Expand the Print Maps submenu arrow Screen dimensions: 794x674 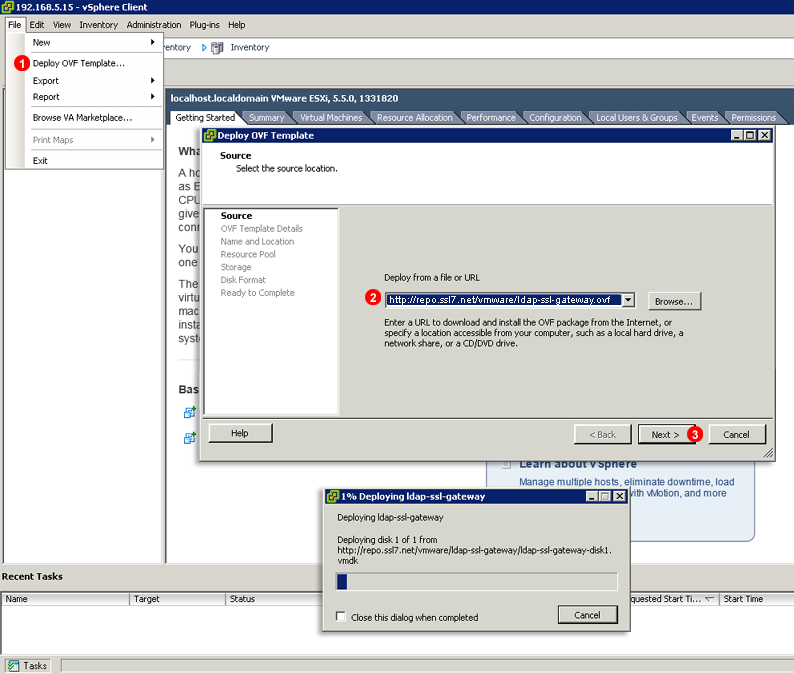click(152, 139)
